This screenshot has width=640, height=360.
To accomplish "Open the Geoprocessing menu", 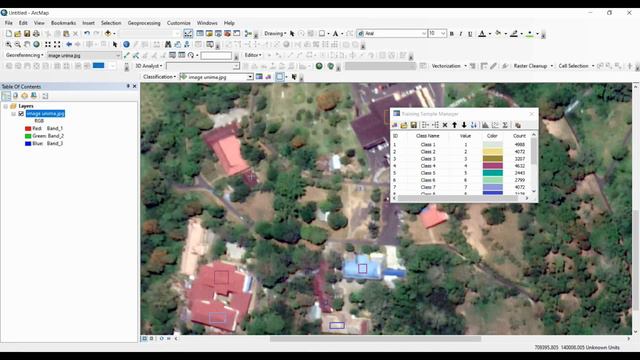I will tap(144, 23).
